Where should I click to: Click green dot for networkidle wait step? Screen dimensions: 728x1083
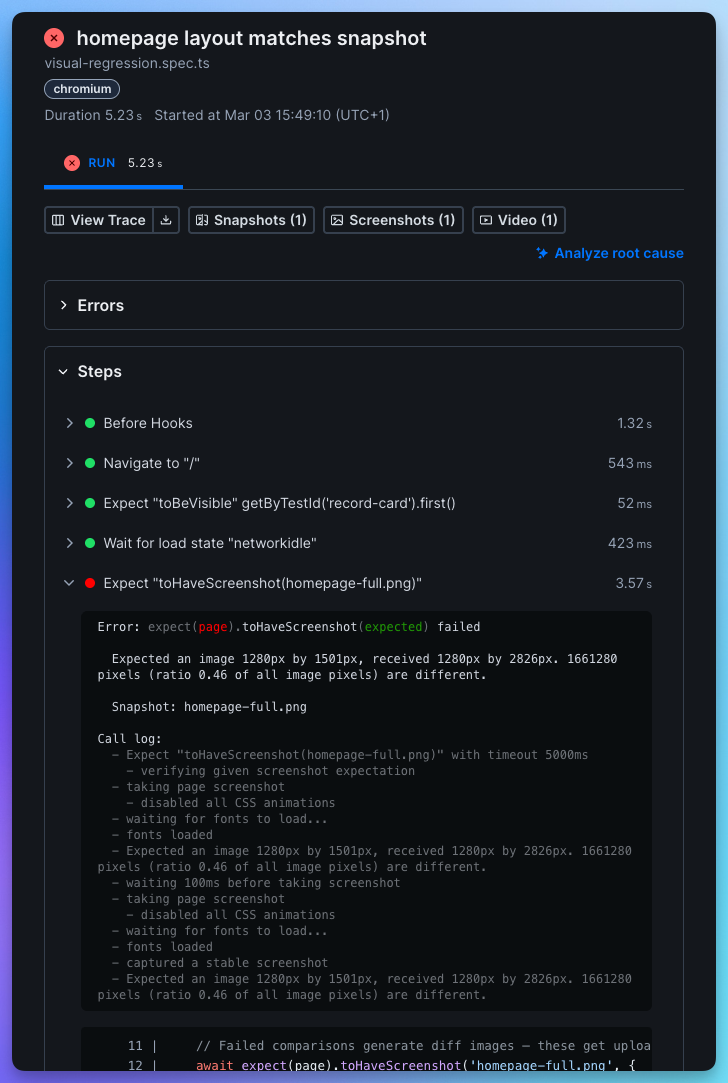(90, 543)
